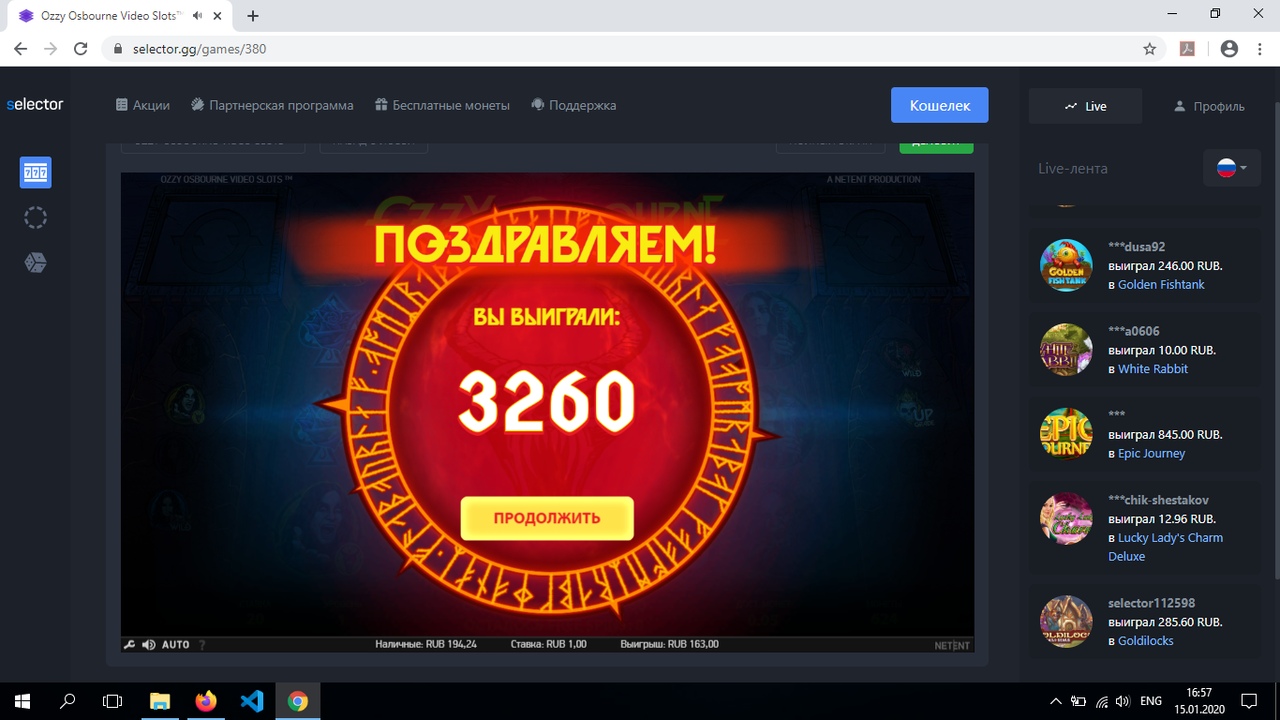Open the Кошелек wallet
The image size is (1280, 720).
click(940, 105)
